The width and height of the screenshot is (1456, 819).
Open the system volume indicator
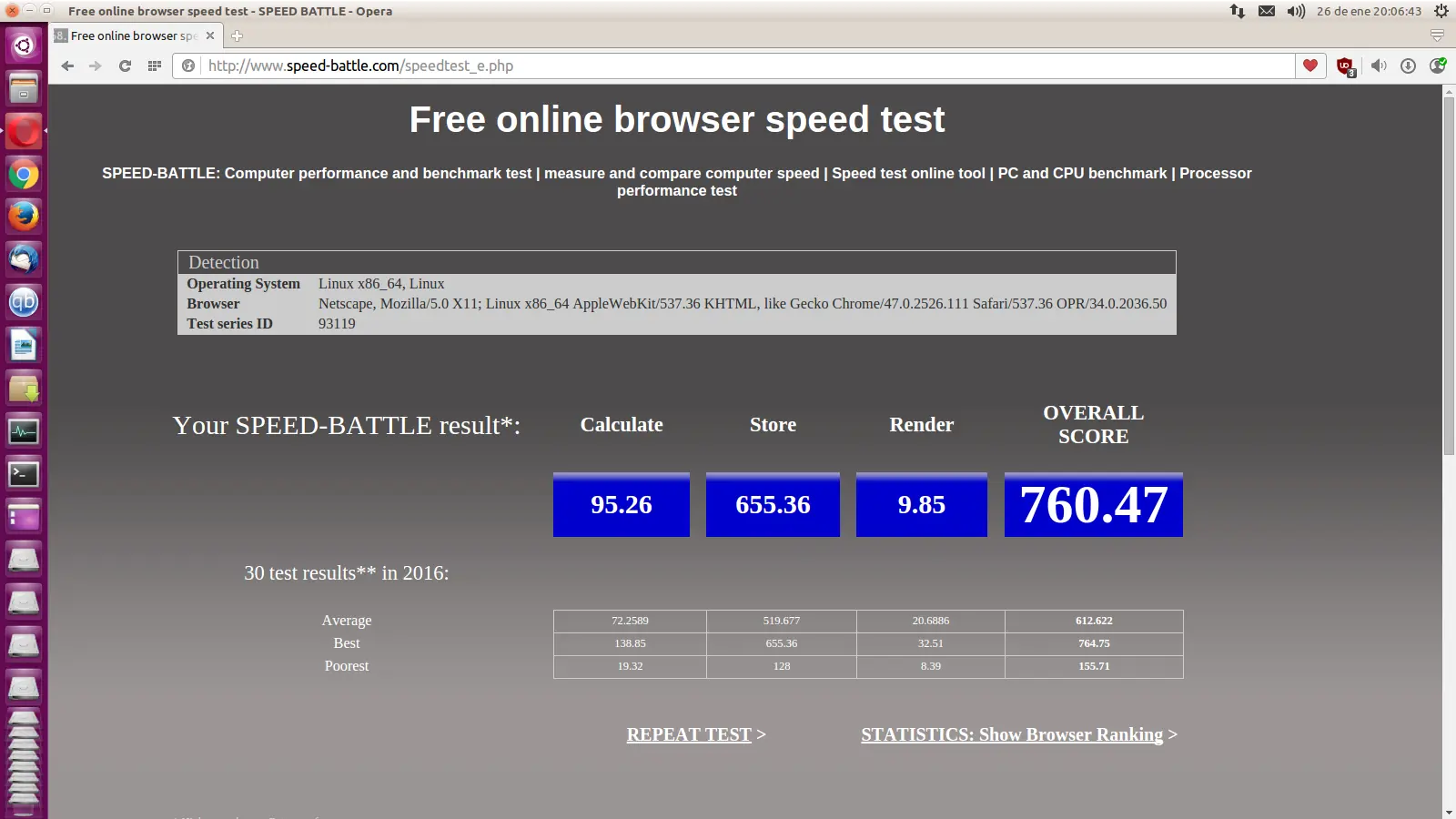(1296, 11)
